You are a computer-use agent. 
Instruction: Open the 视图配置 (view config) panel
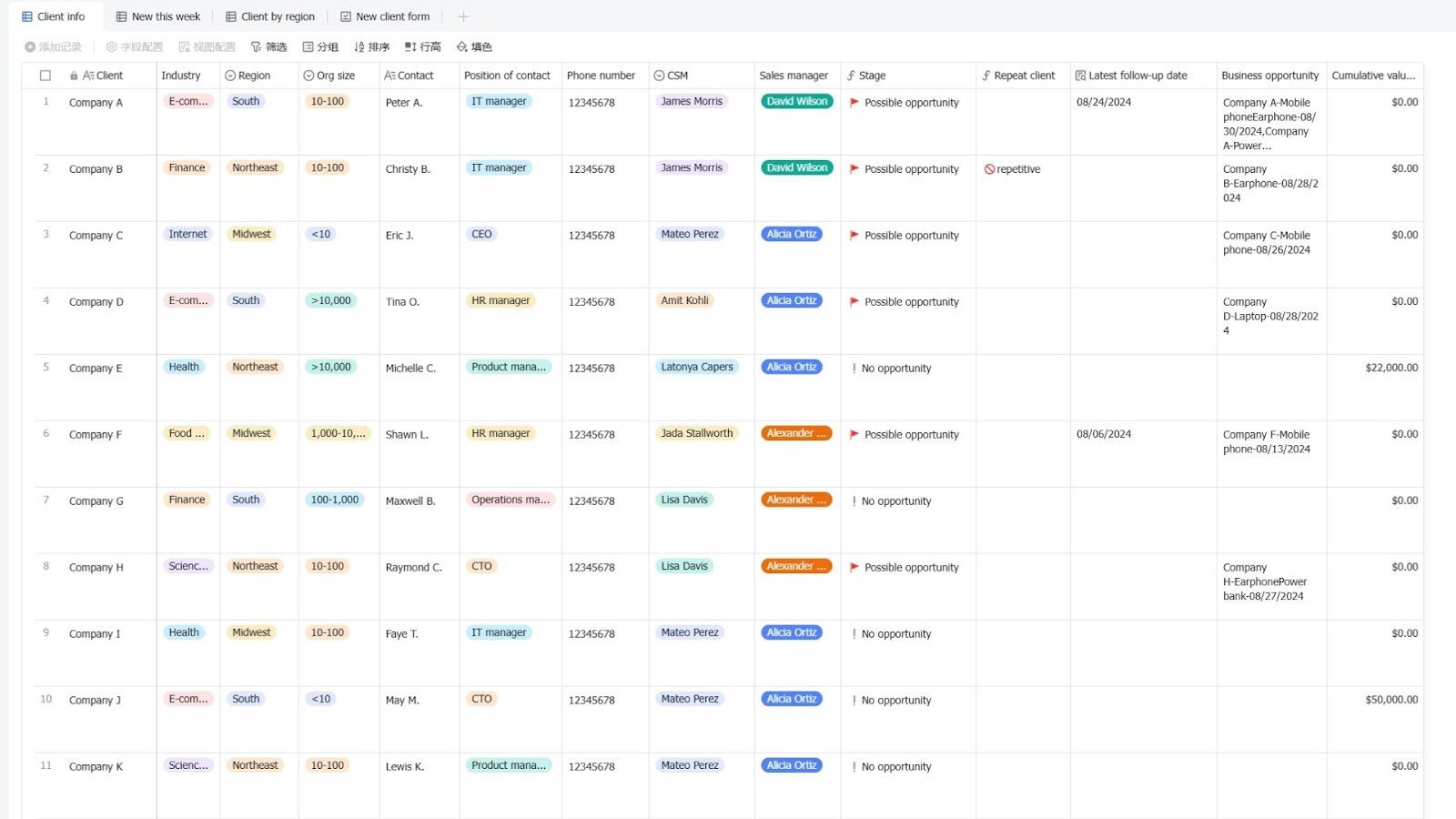(x=207, y=46)
